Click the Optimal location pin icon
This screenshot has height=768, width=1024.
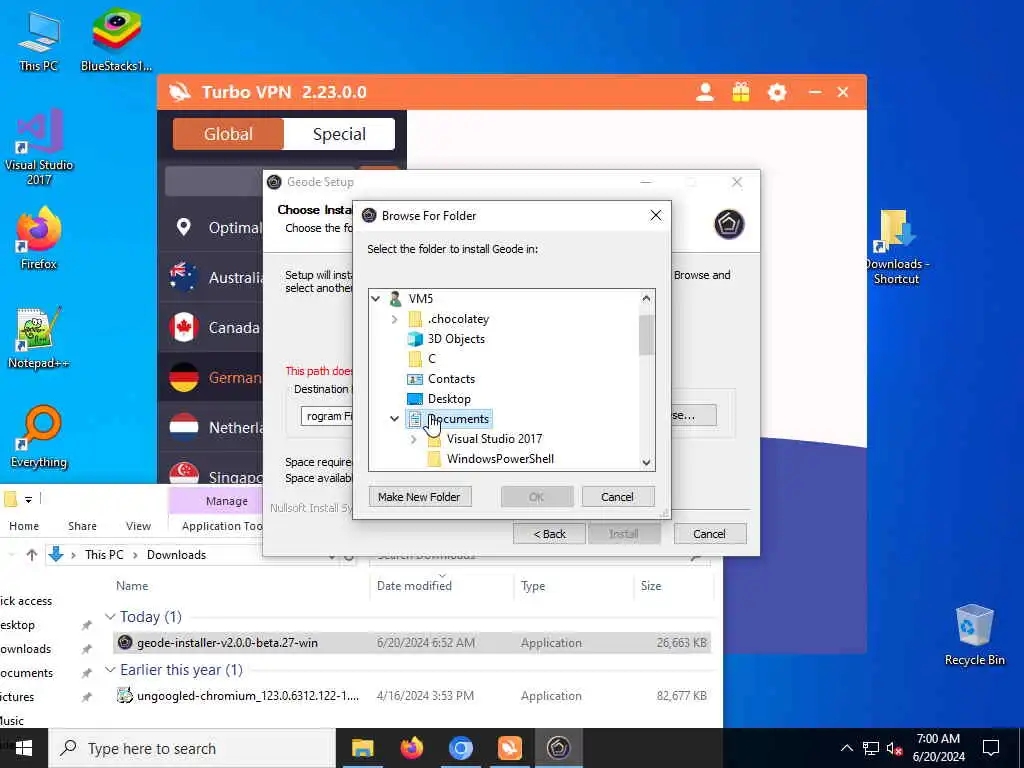tap(184, 227)
